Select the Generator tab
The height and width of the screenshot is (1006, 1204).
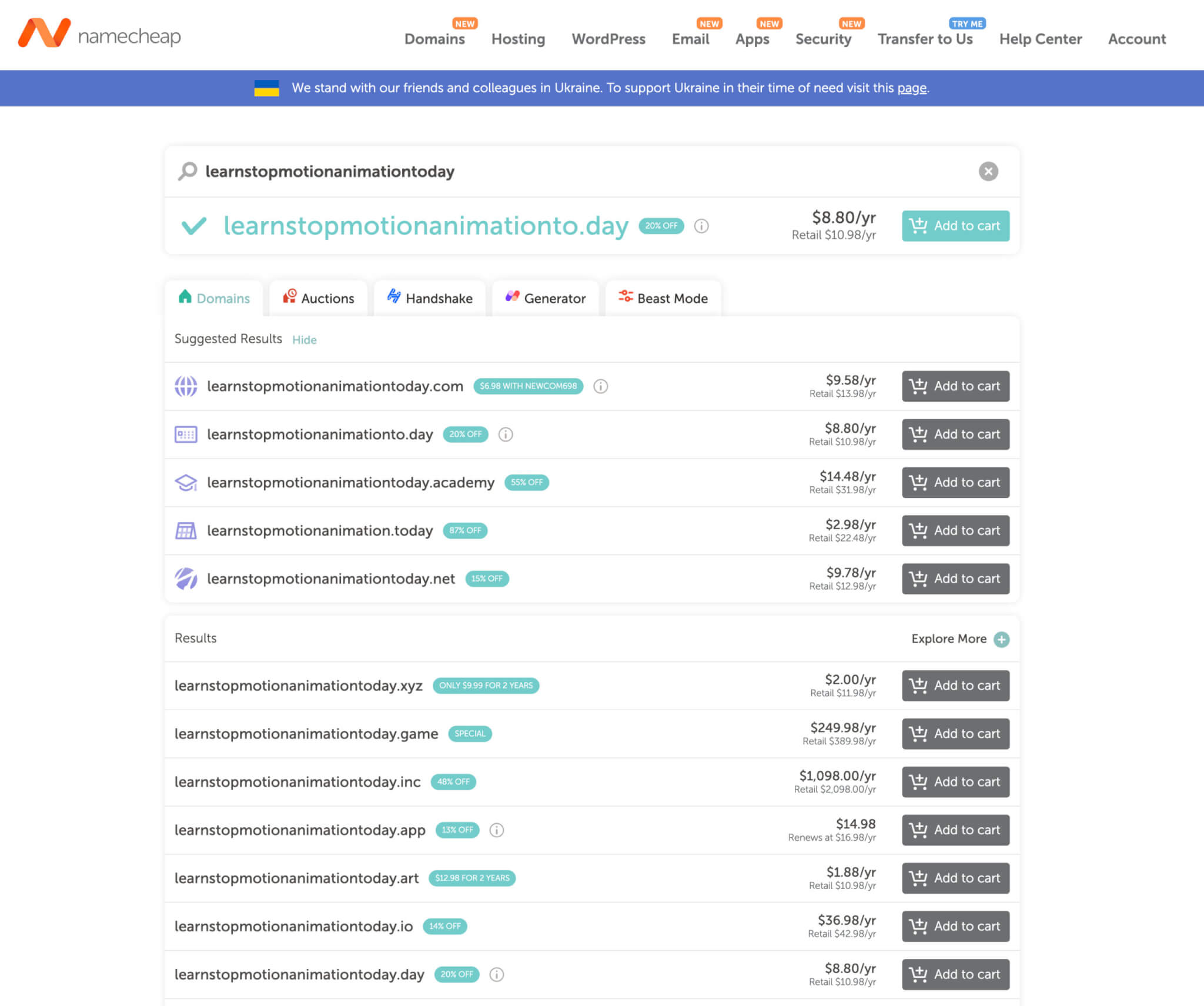[x=545, y=298]
